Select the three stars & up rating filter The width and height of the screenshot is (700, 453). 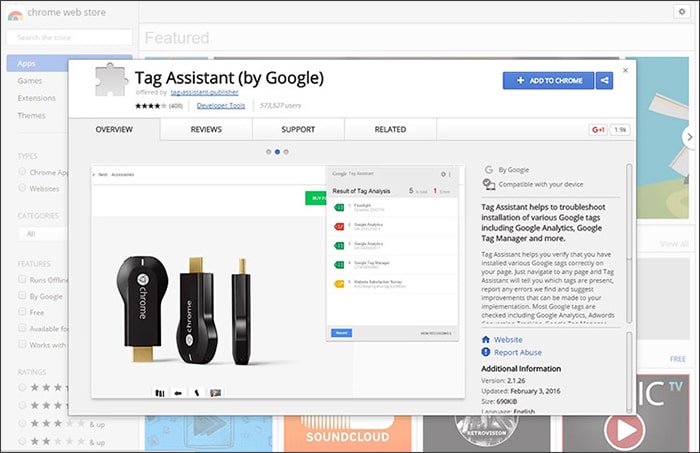point(22,424)
